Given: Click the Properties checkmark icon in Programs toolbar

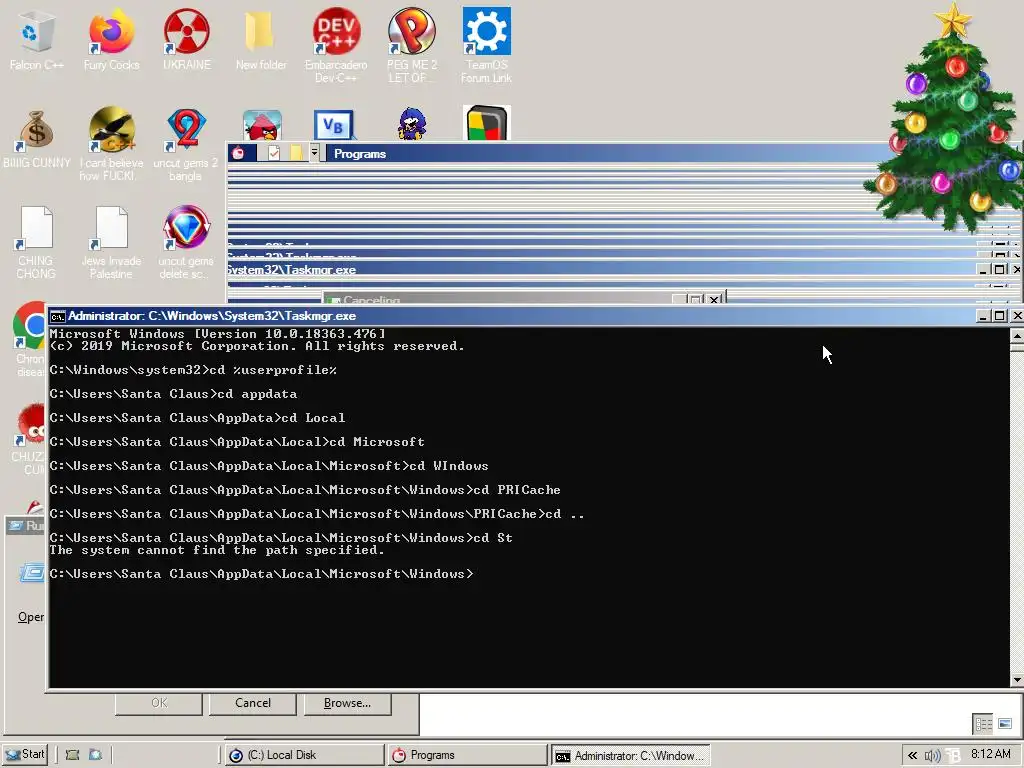Looking at the screenshot, I should [274, 153].
